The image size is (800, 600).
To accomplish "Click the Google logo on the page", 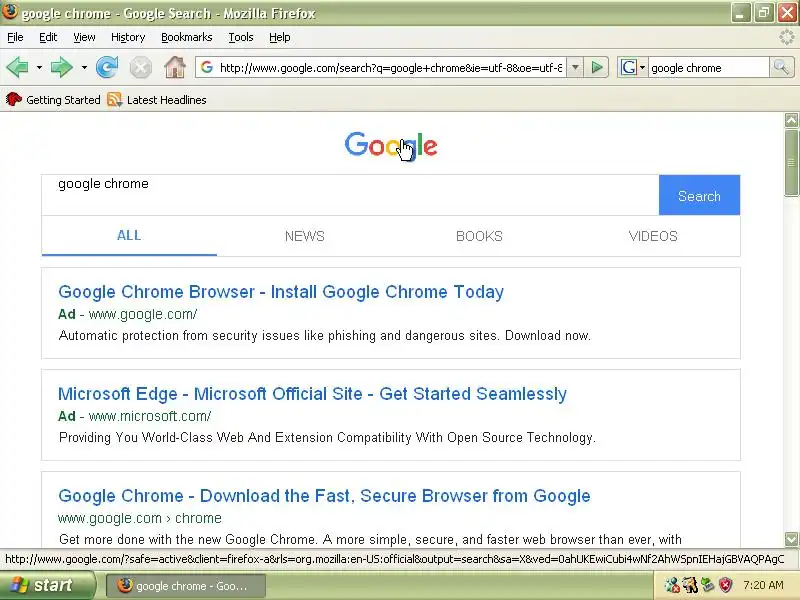I will (391, 145).
